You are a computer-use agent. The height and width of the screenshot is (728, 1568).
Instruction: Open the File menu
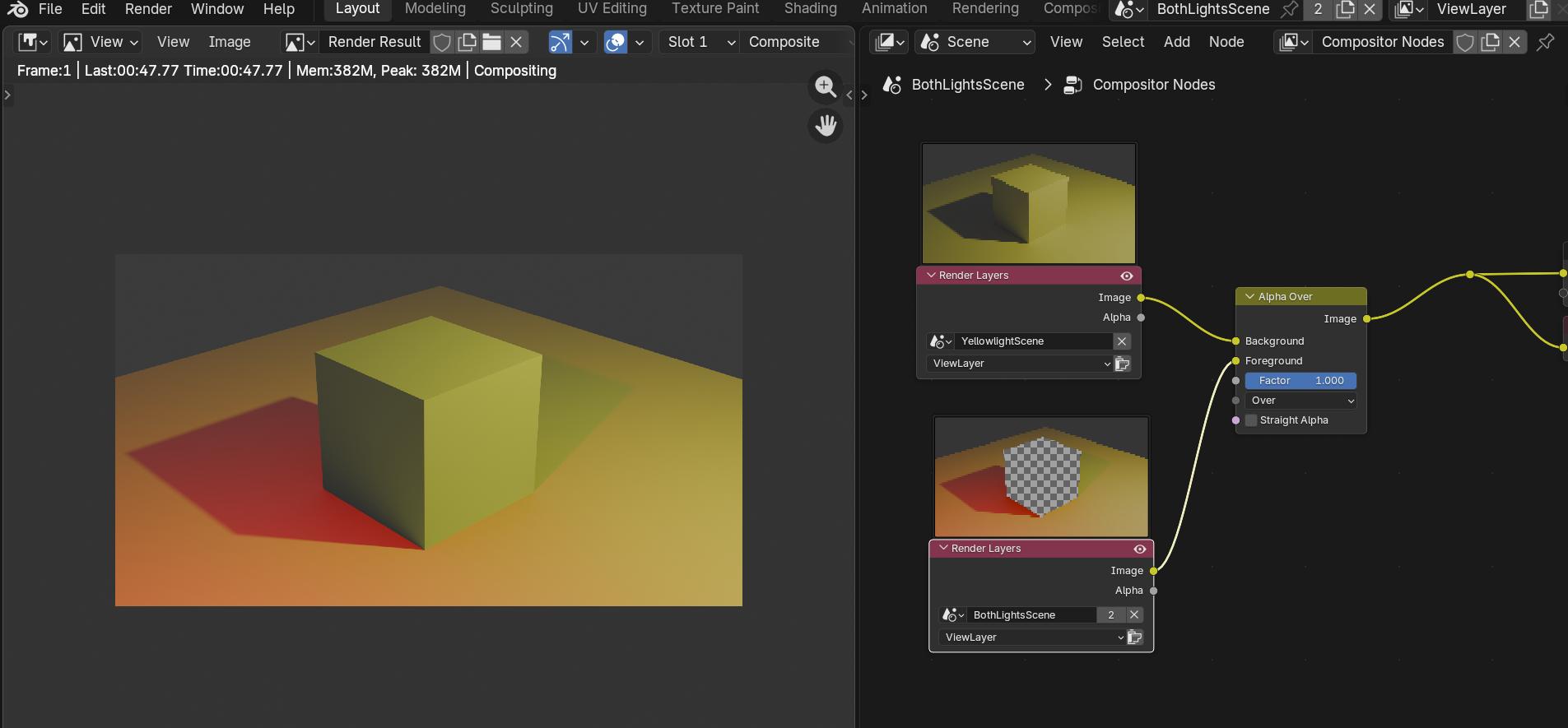tap(50, 9)
